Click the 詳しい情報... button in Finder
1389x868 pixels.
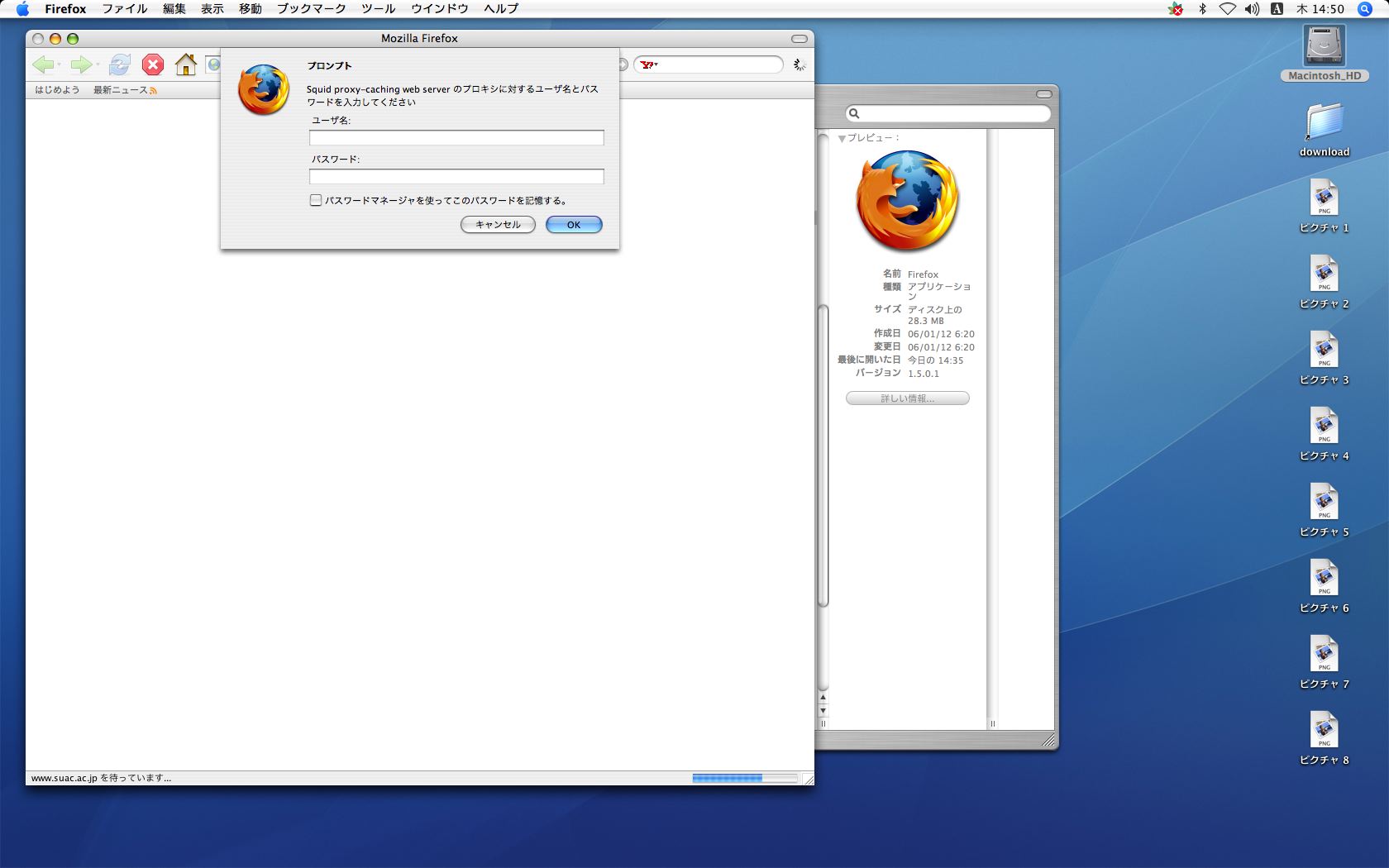coord(907,398)
